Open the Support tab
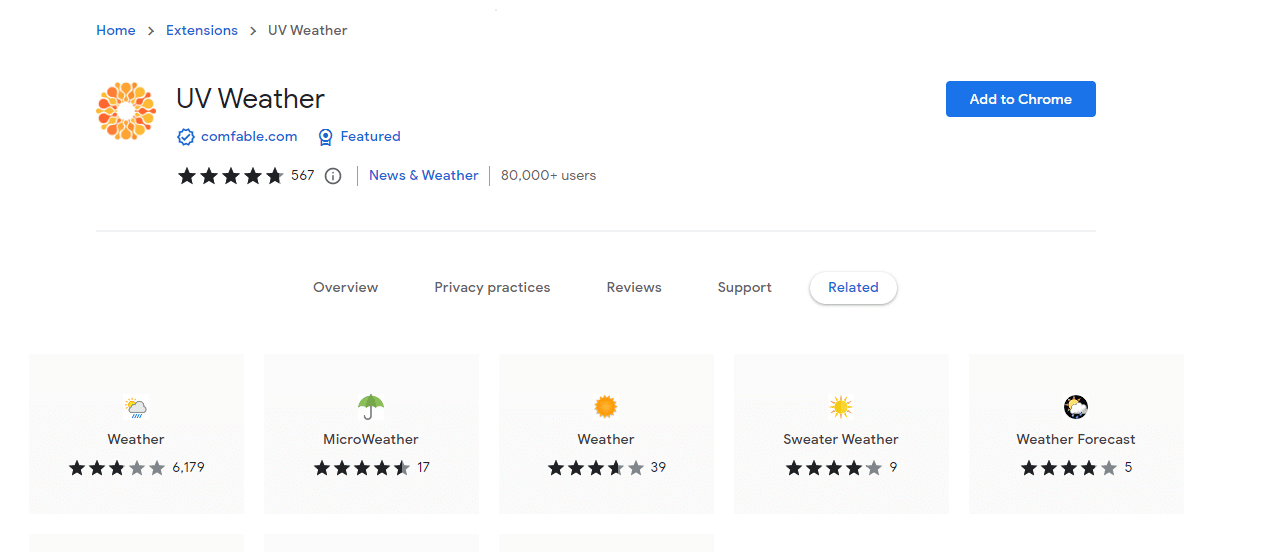The width and height of the screenshot is (1262, 552). (745, 288)
